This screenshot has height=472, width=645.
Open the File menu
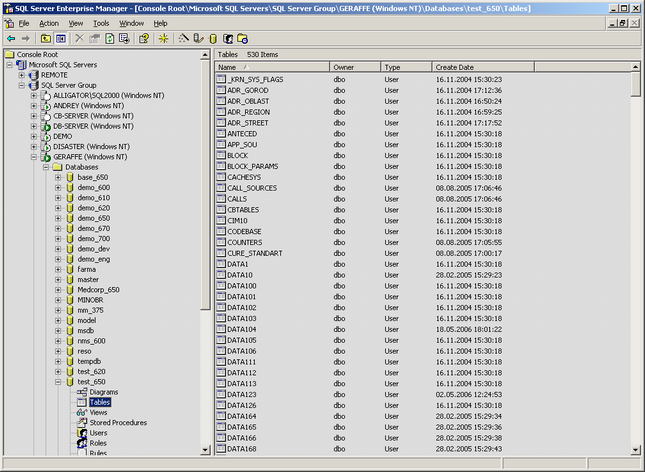[x=24, y=23]
